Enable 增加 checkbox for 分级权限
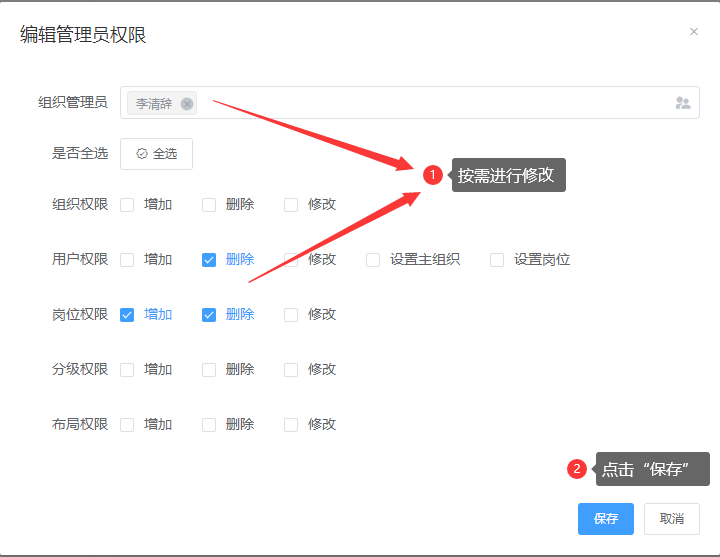Screen dimensions: 720x557 point(127,370)
